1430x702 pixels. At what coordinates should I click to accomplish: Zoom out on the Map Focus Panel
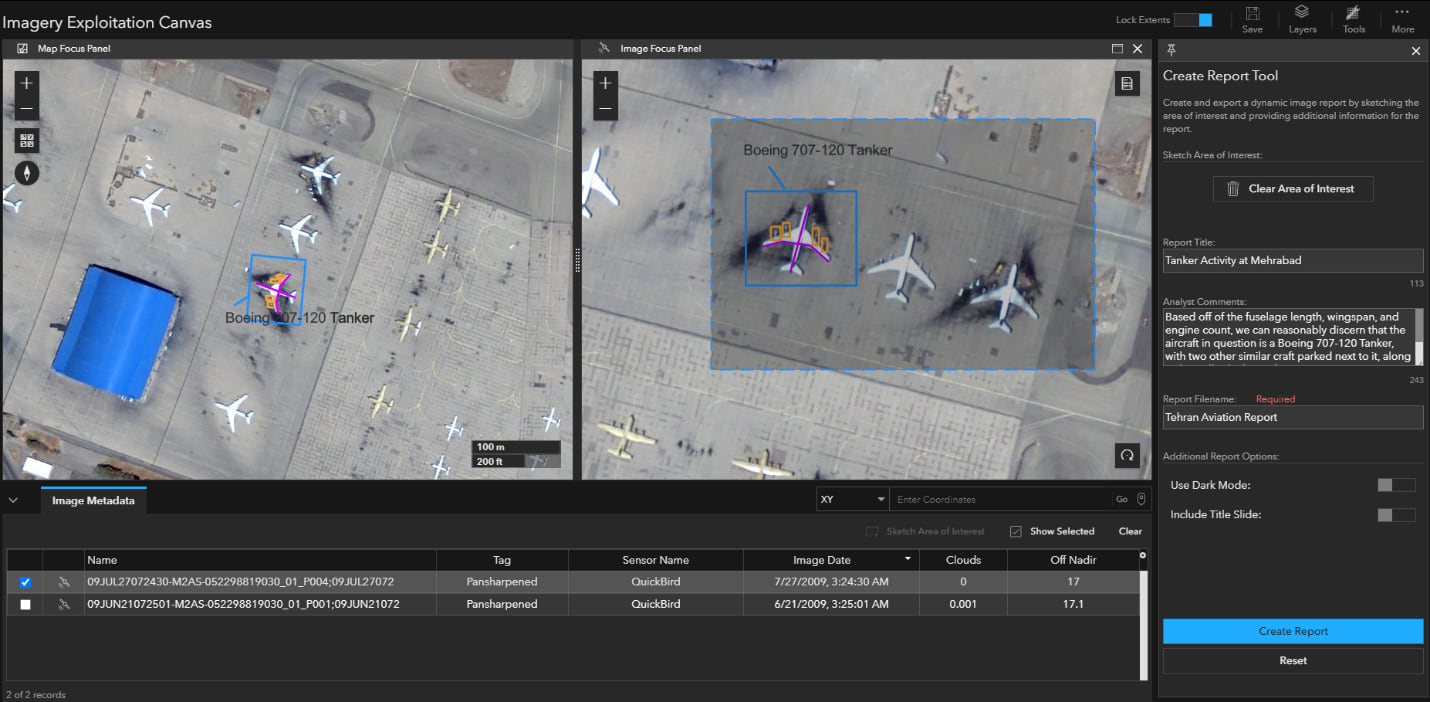27,108
